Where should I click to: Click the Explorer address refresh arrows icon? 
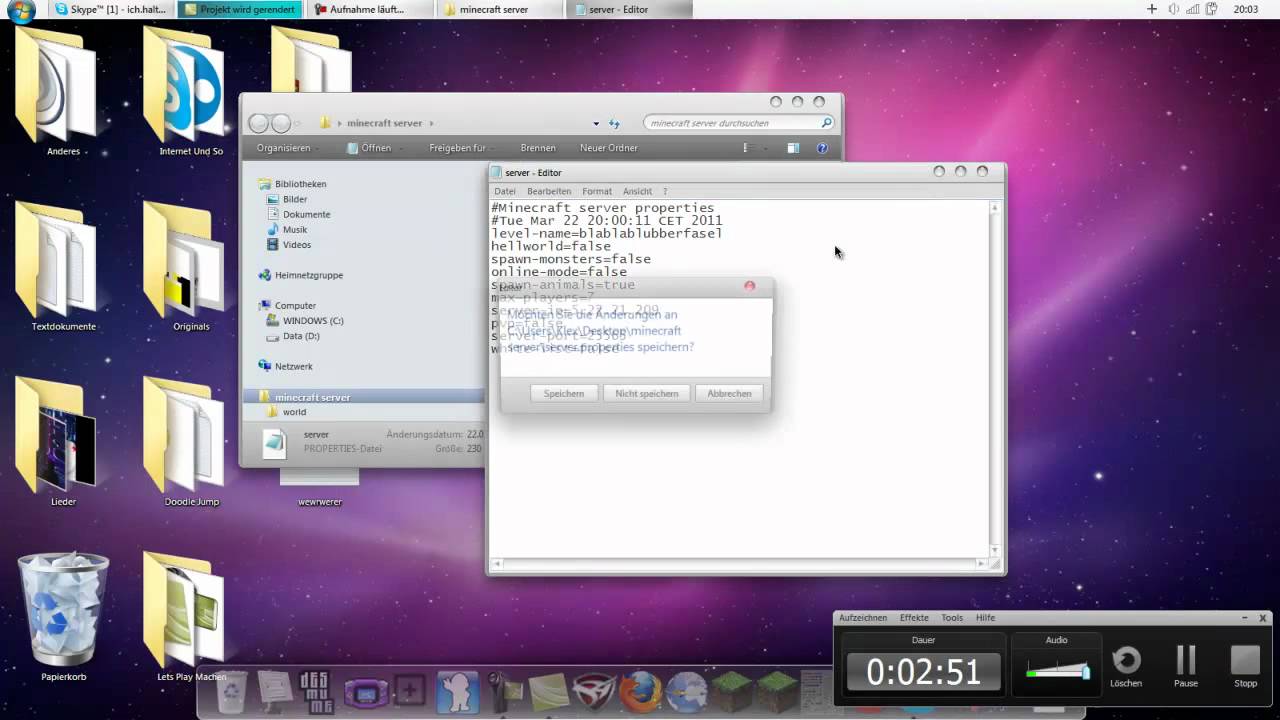(614, 123)
